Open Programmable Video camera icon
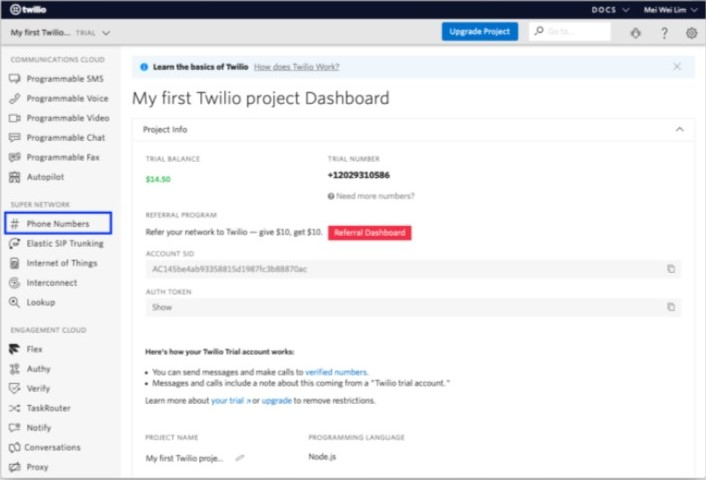This screenshot has width=706, height=480. click(15, 118)
